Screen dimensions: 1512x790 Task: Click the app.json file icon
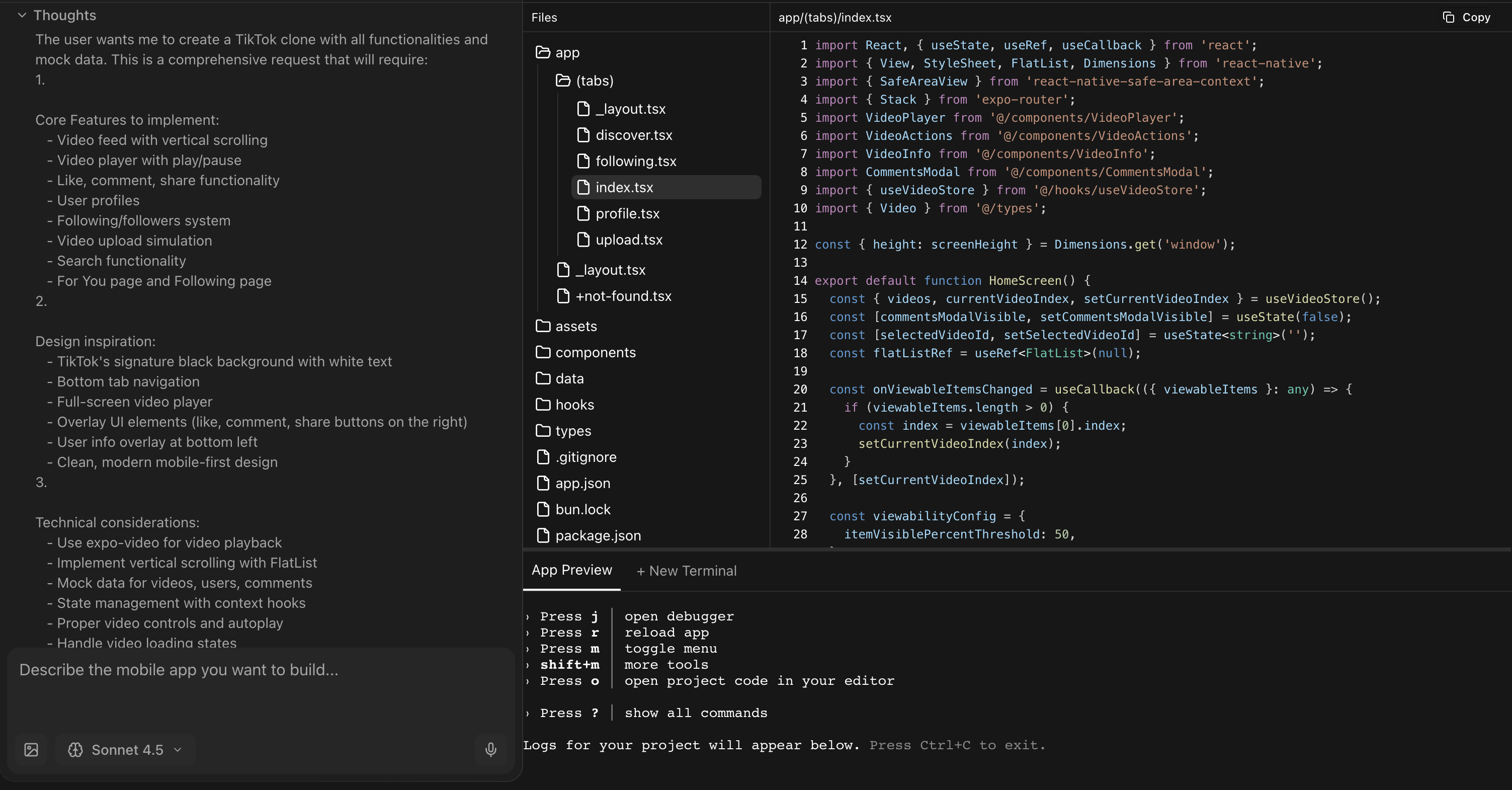click(x=543, y=483)
